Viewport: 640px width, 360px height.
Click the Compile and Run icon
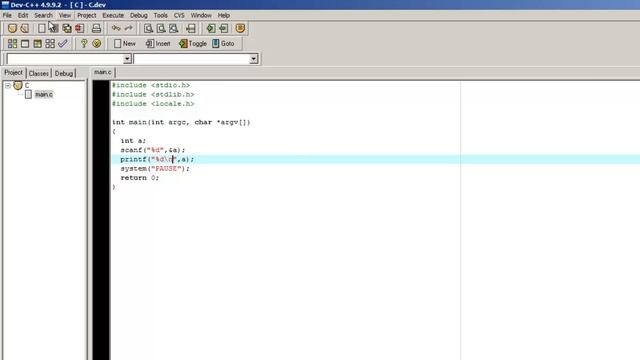coord(38,43)
